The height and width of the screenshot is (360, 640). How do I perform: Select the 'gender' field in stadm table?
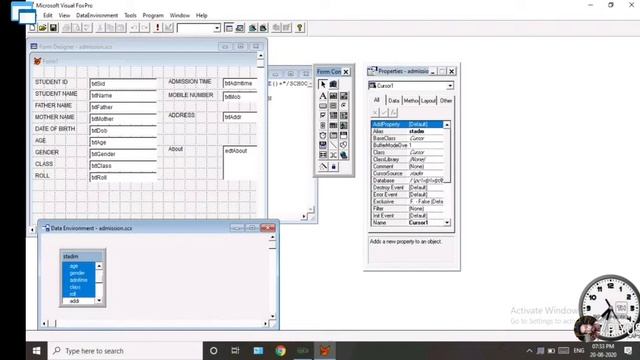click(x=78, y=273)
